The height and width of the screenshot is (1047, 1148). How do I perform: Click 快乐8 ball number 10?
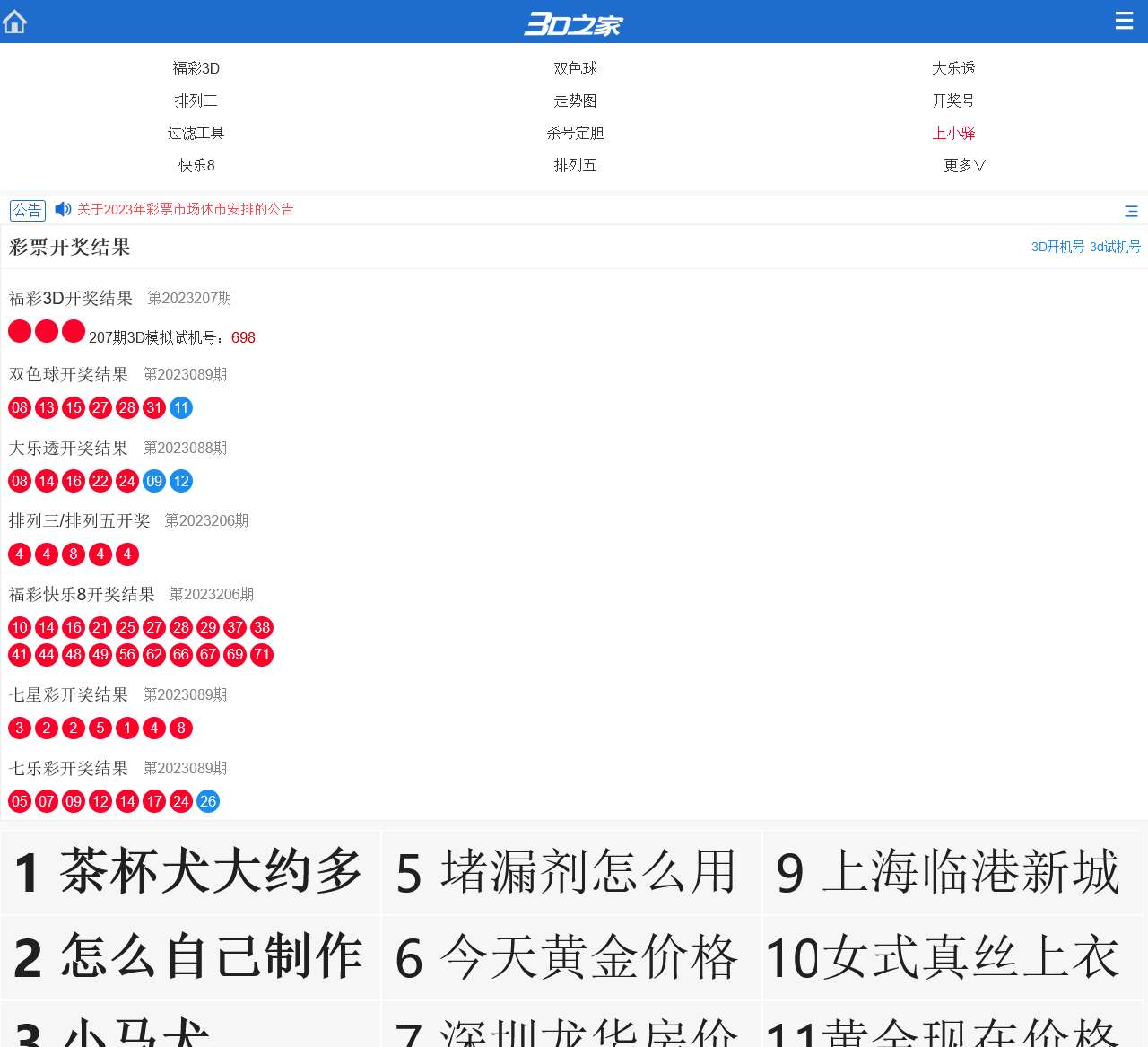tap(20, 628)
